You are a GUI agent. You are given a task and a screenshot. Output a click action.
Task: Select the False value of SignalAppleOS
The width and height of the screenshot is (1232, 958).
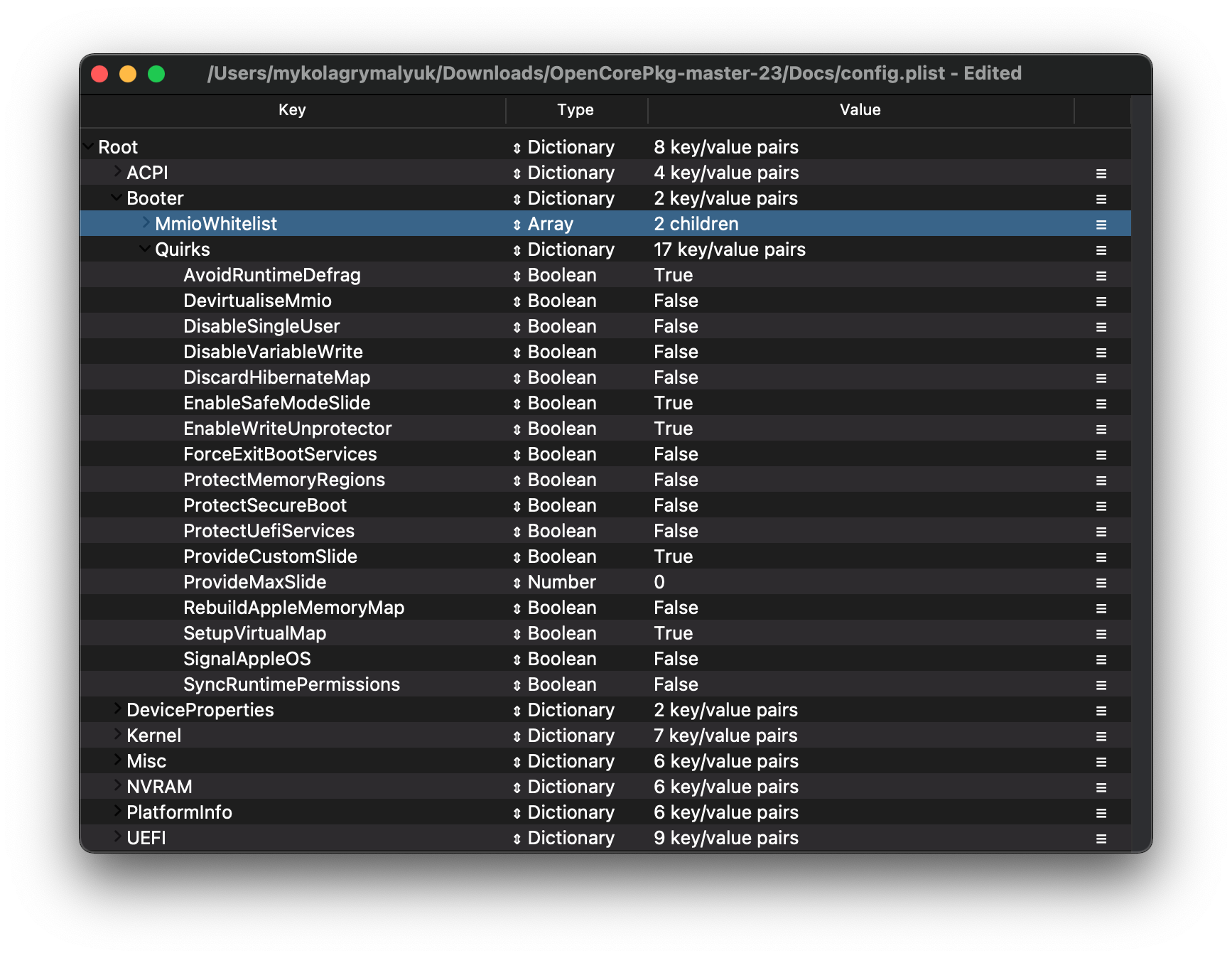tap(676, 659)
